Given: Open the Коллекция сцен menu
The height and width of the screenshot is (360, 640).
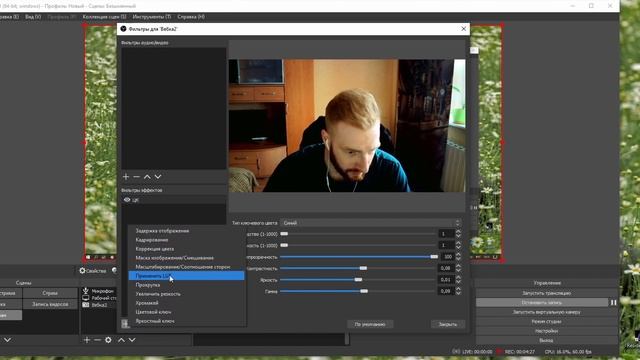Looking at the screenshot, I should tap(104, 17).
